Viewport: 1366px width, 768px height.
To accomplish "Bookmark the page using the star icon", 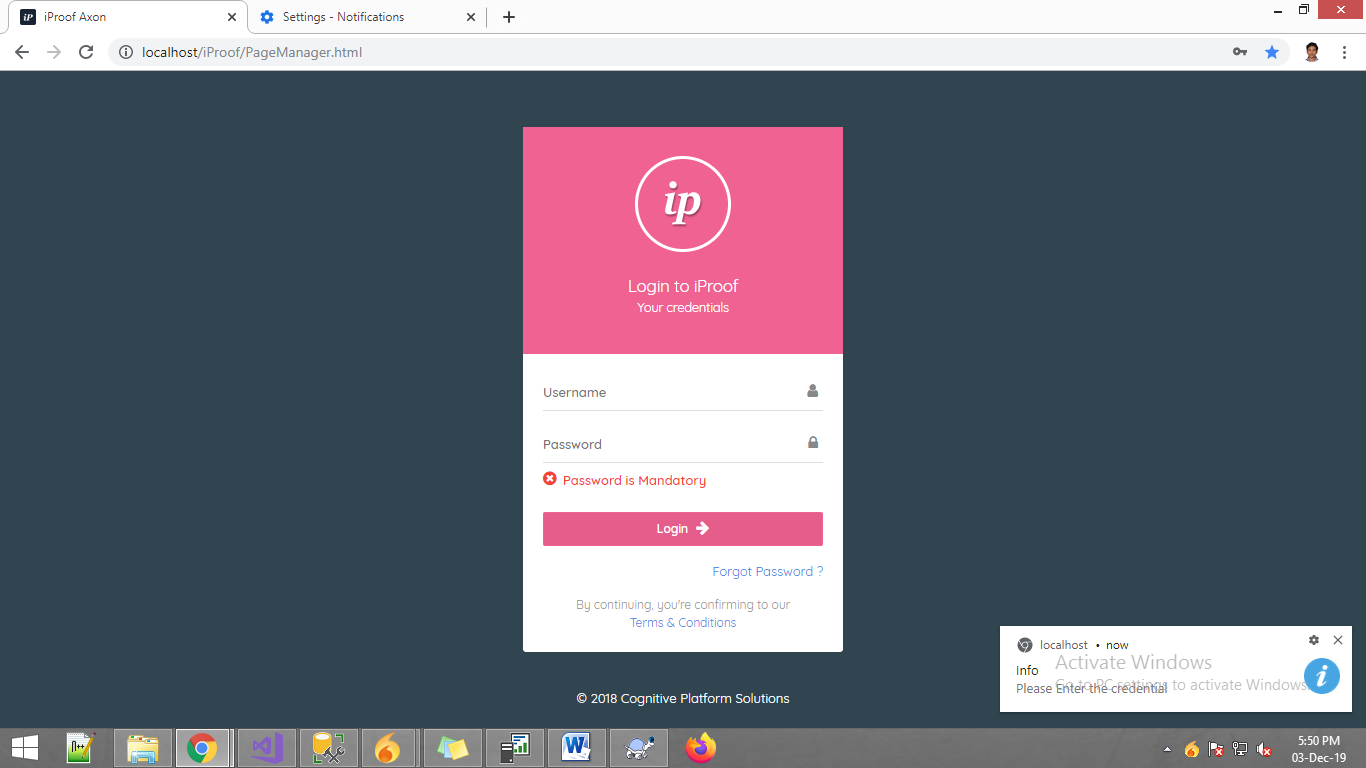I will tap(1271, 50).
